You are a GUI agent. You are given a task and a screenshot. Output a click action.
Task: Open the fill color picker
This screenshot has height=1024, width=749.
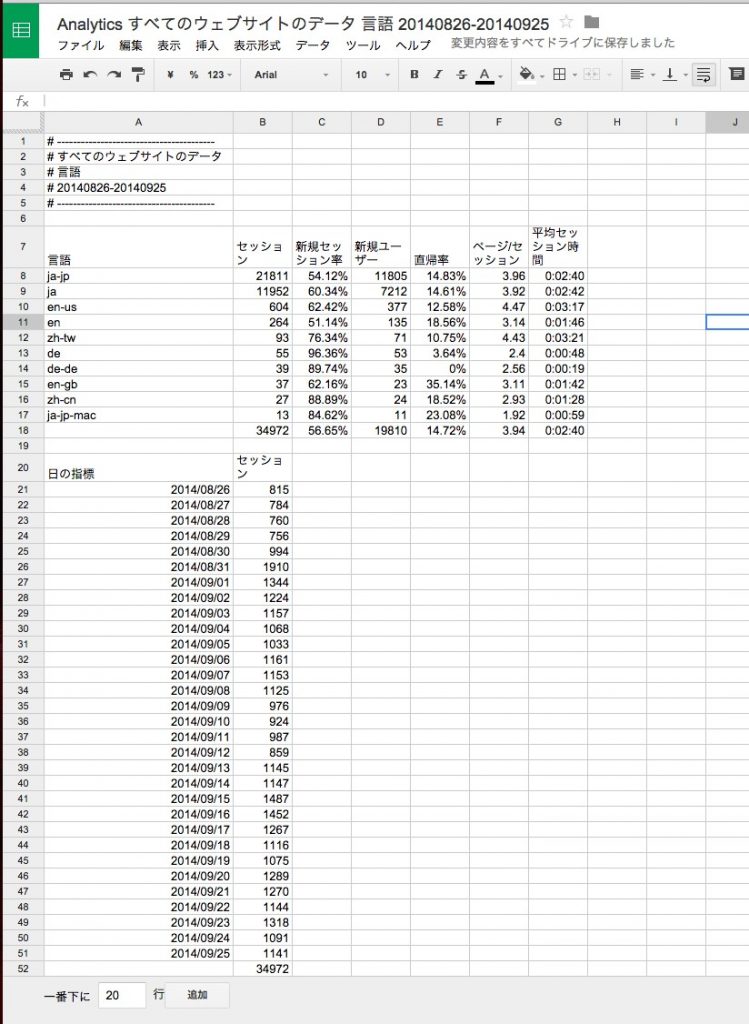[526, 74]
